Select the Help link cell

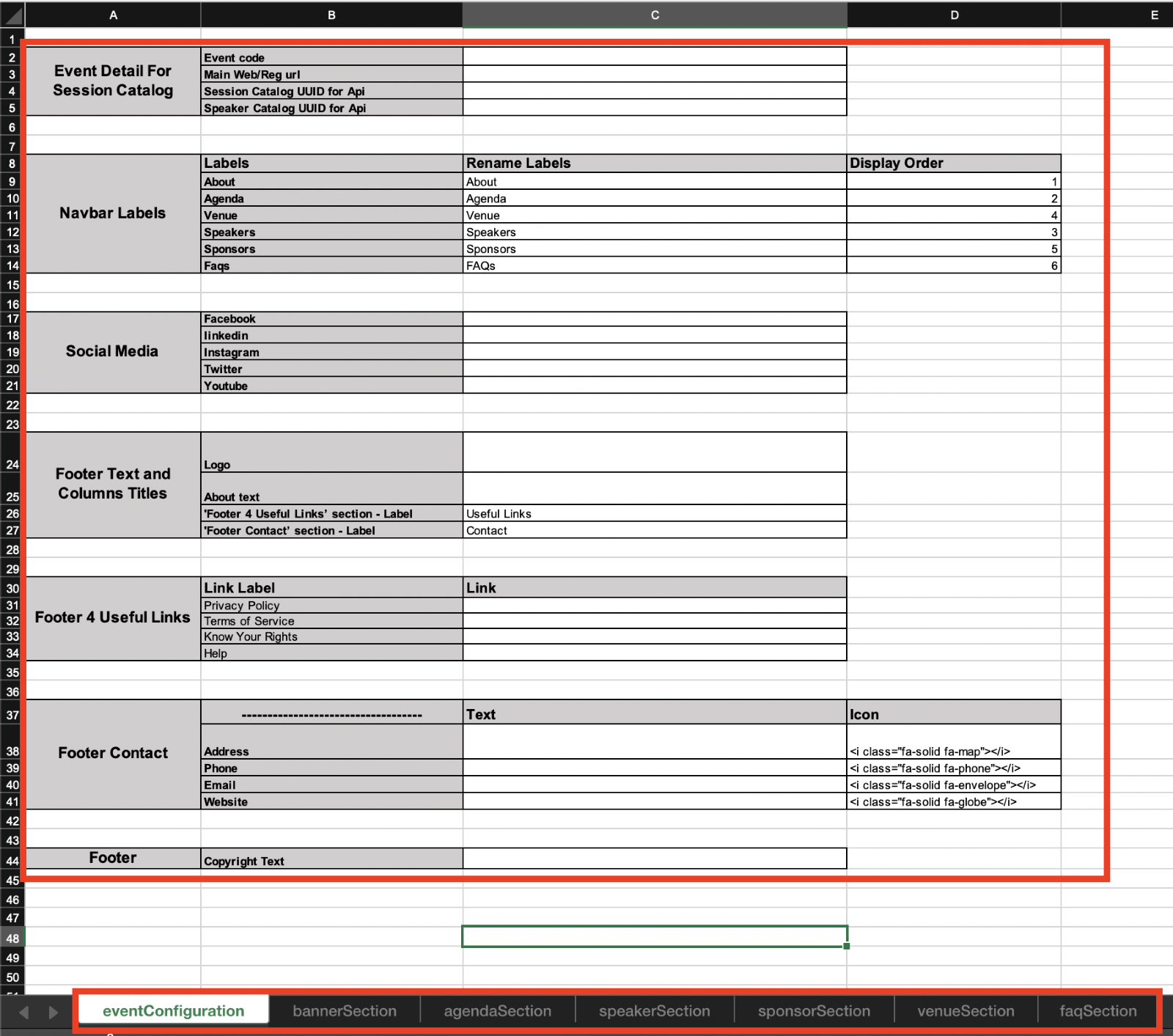655,653
